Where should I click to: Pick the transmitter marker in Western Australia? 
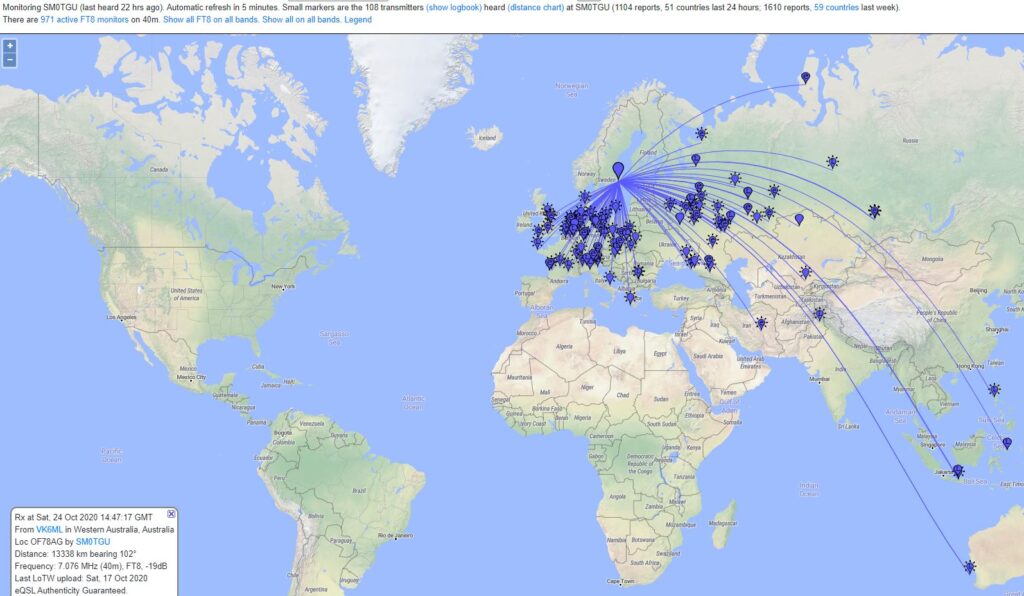coord(970,567)
